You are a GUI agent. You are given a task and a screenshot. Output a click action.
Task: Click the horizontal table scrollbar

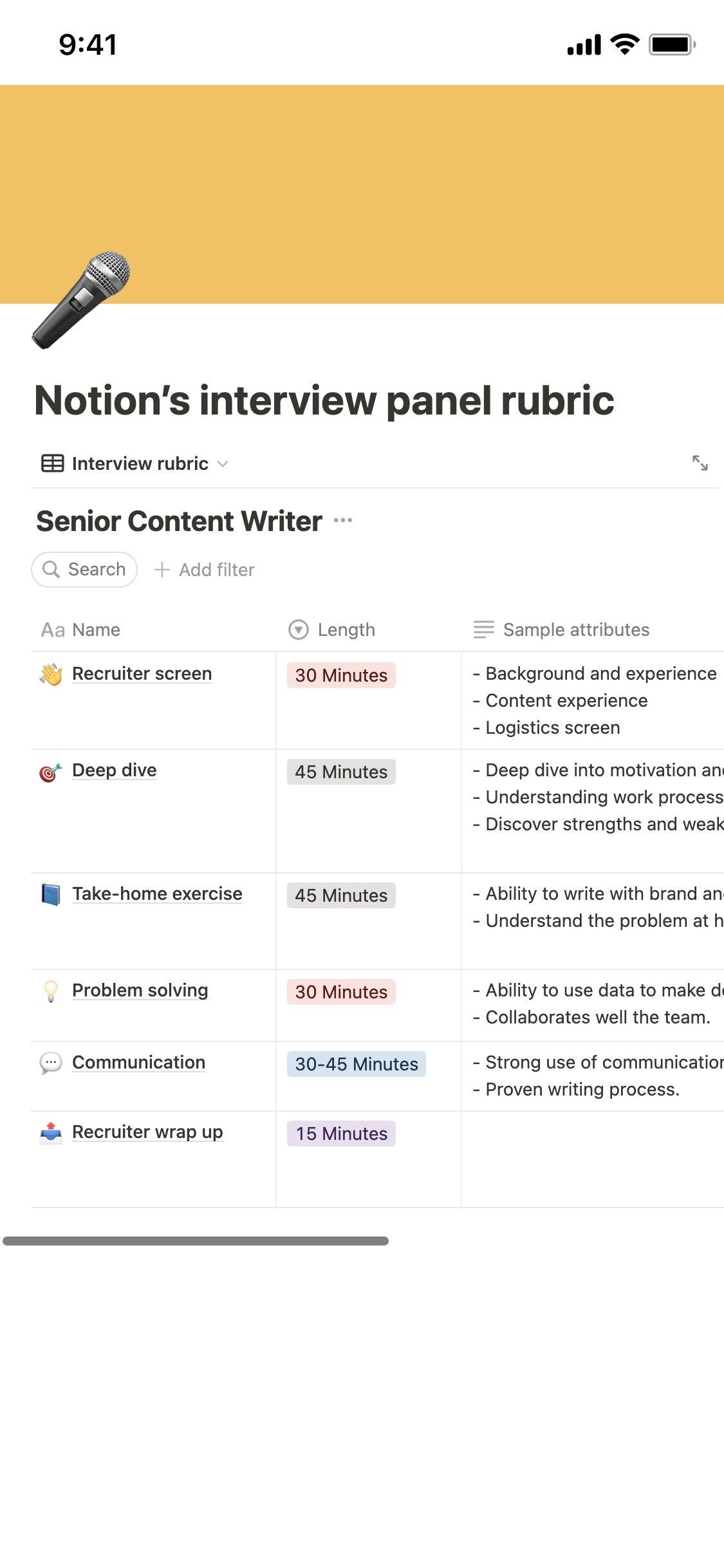(196, 1241)
